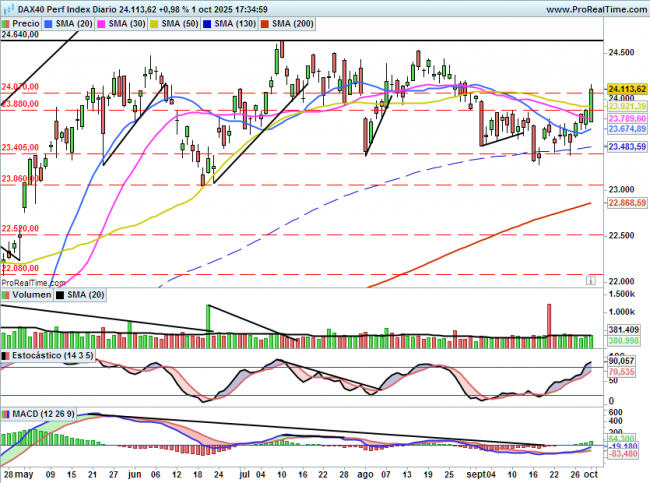Click the ProRealTime.com watermark above volume panel
The image size is (650, 483).
[x=32, y=283]
